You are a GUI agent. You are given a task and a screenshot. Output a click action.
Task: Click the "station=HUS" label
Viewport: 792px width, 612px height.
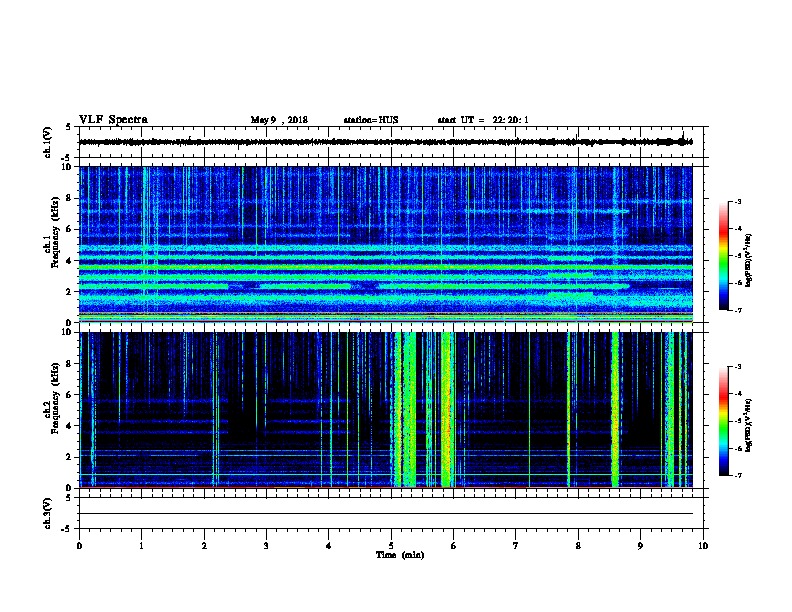(371, 120)
